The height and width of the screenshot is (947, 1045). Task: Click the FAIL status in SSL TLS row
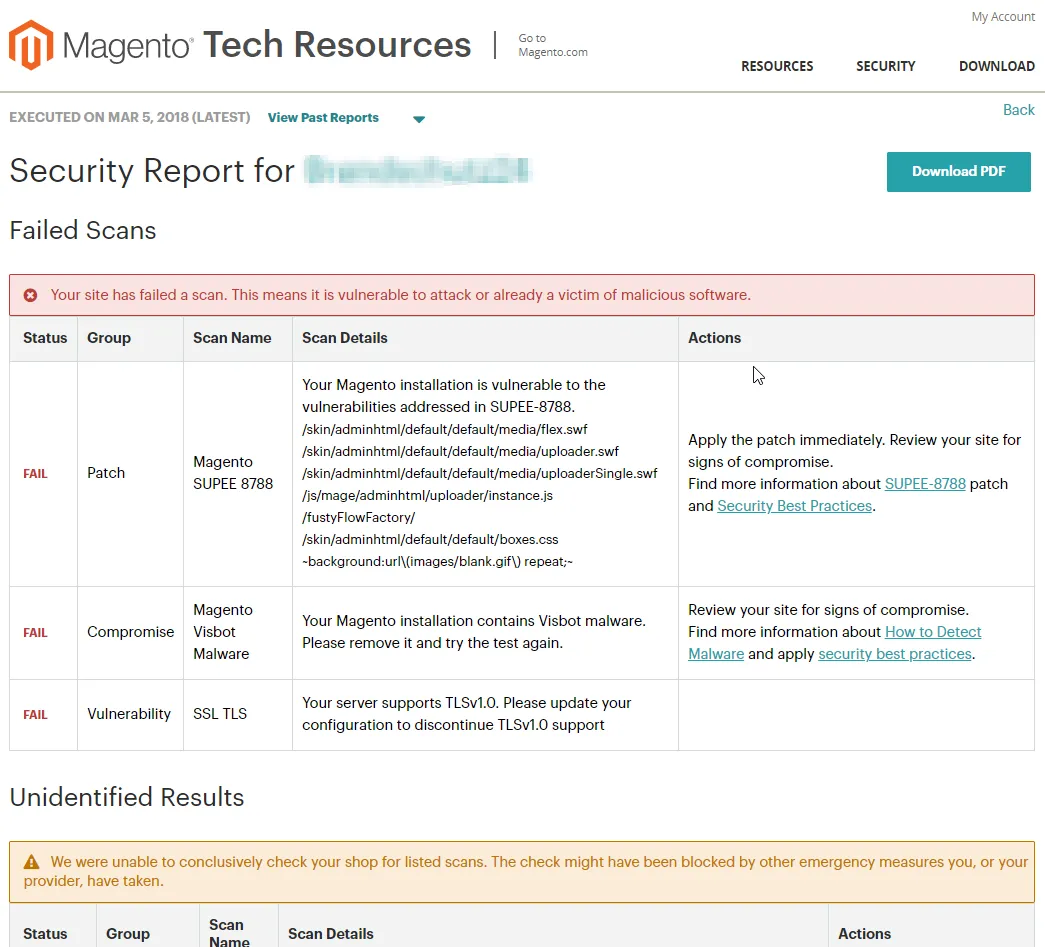point(35,715)
